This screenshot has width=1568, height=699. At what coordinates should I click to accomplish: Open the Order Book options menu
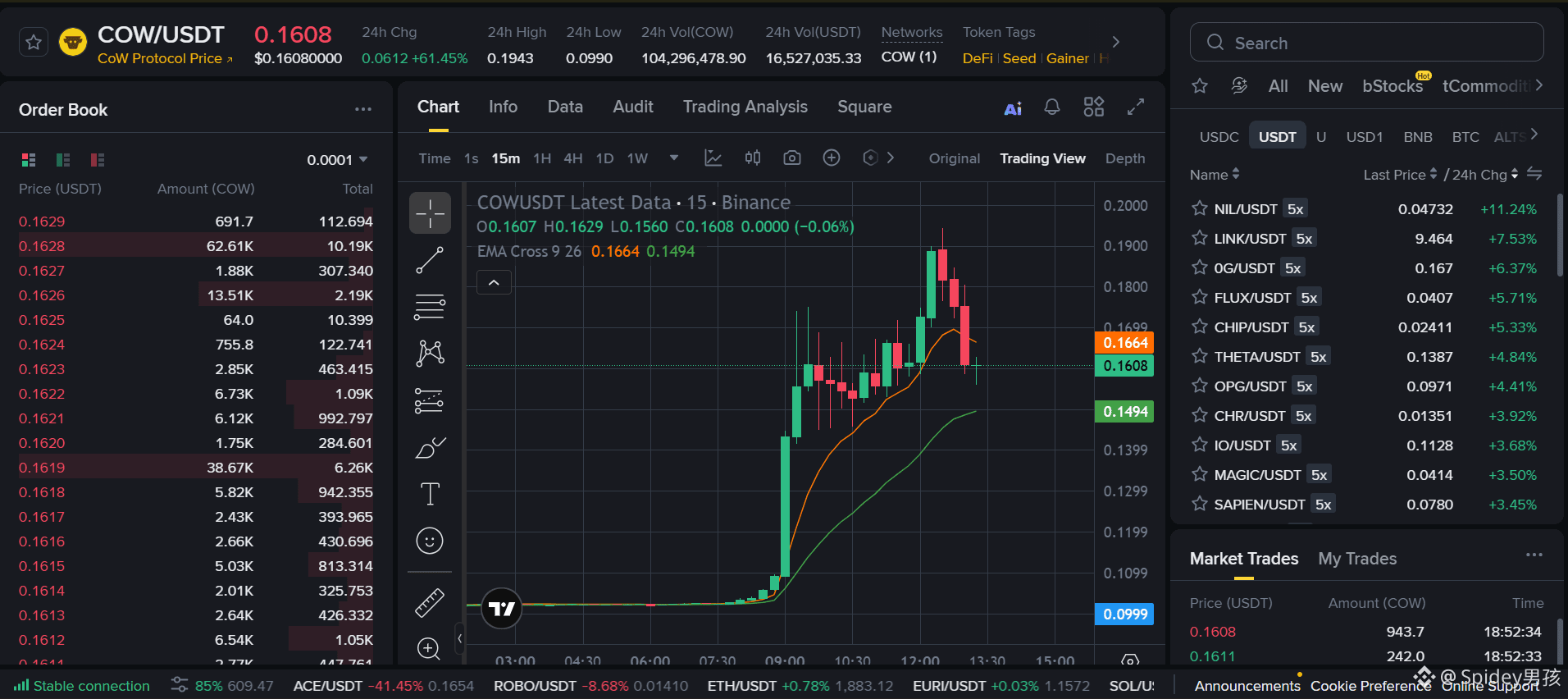click(363, 109)
